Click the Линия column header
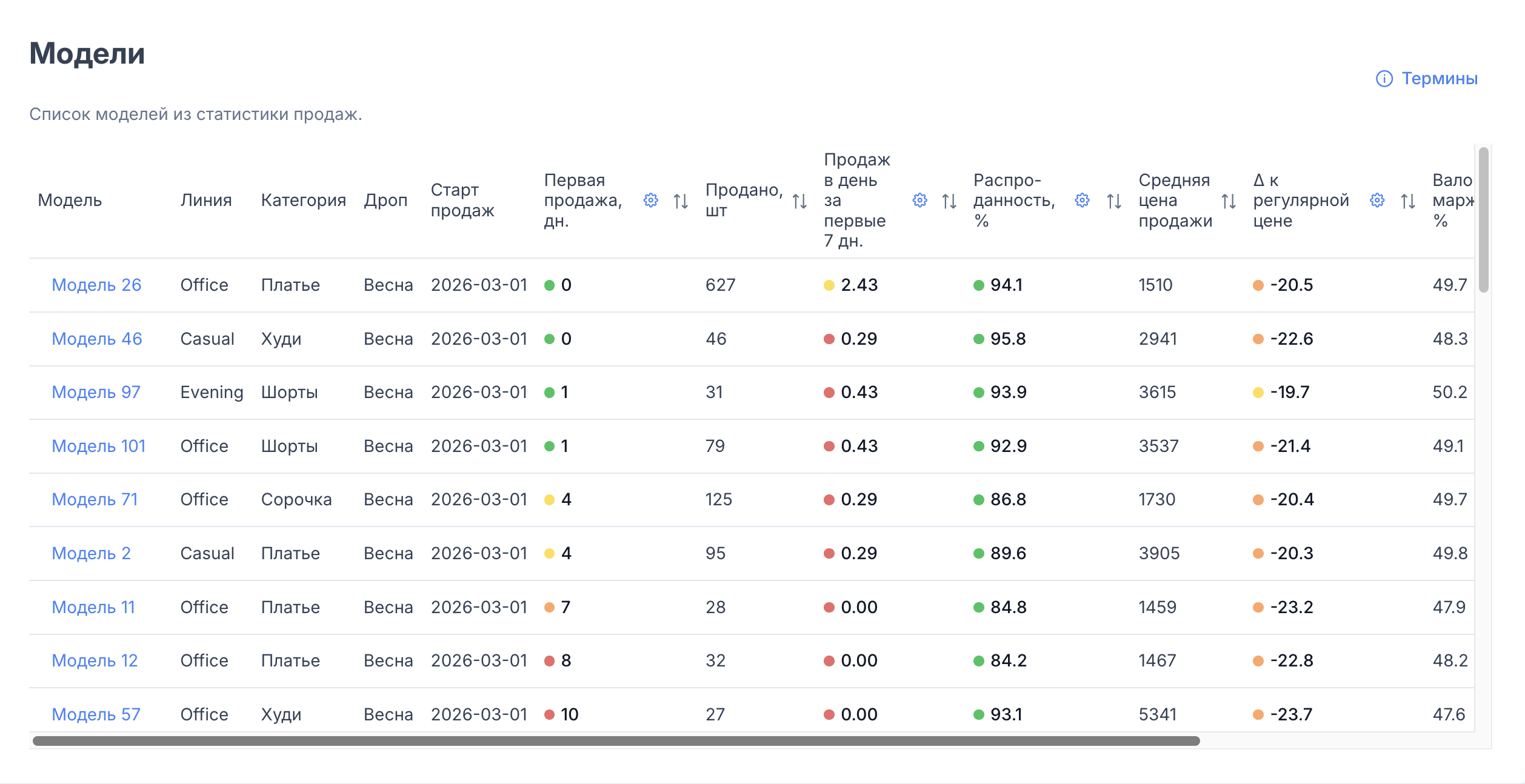Image resolution: width=1525 pixels, height=784 pixels. [x=206, y=201]
